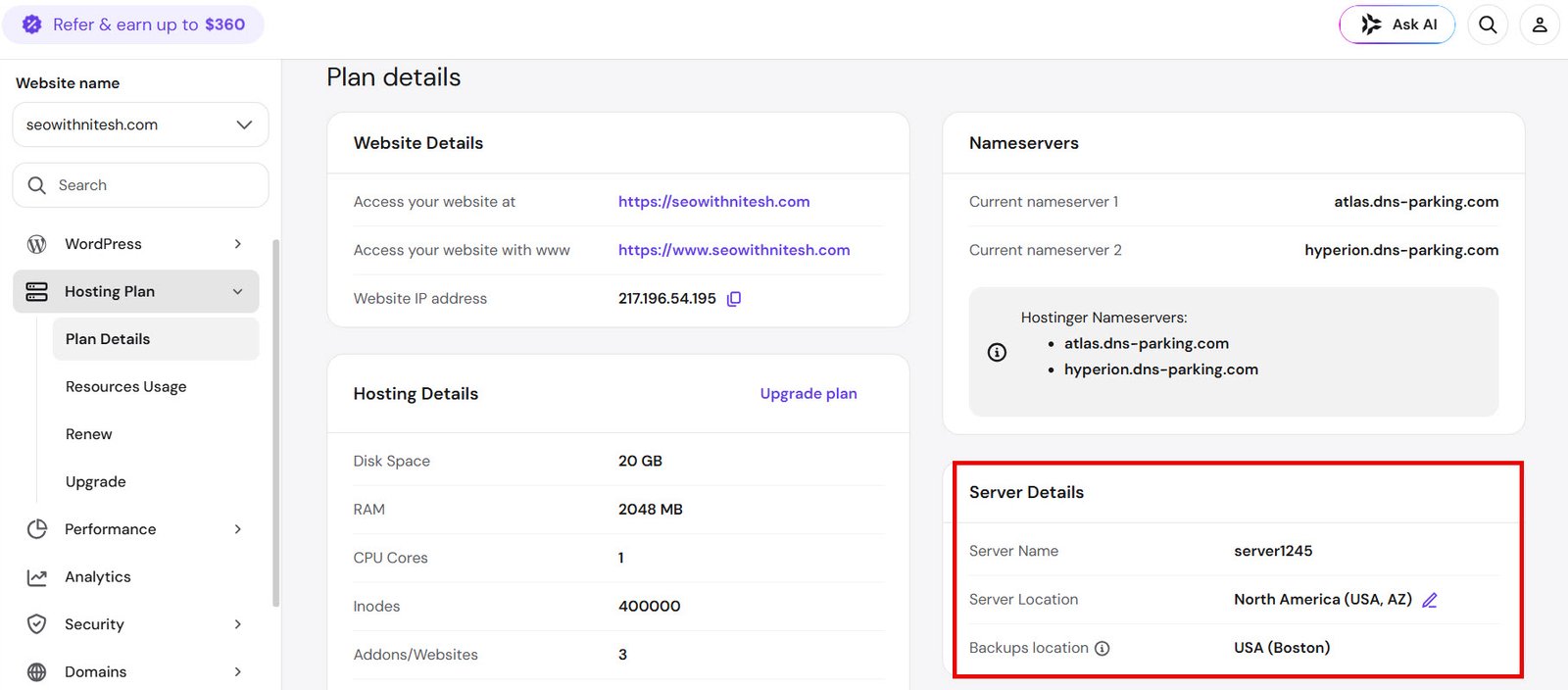Open the WordPress menu item
Viewport: 1568px width, 690px height.
click(x=103, y=244)
